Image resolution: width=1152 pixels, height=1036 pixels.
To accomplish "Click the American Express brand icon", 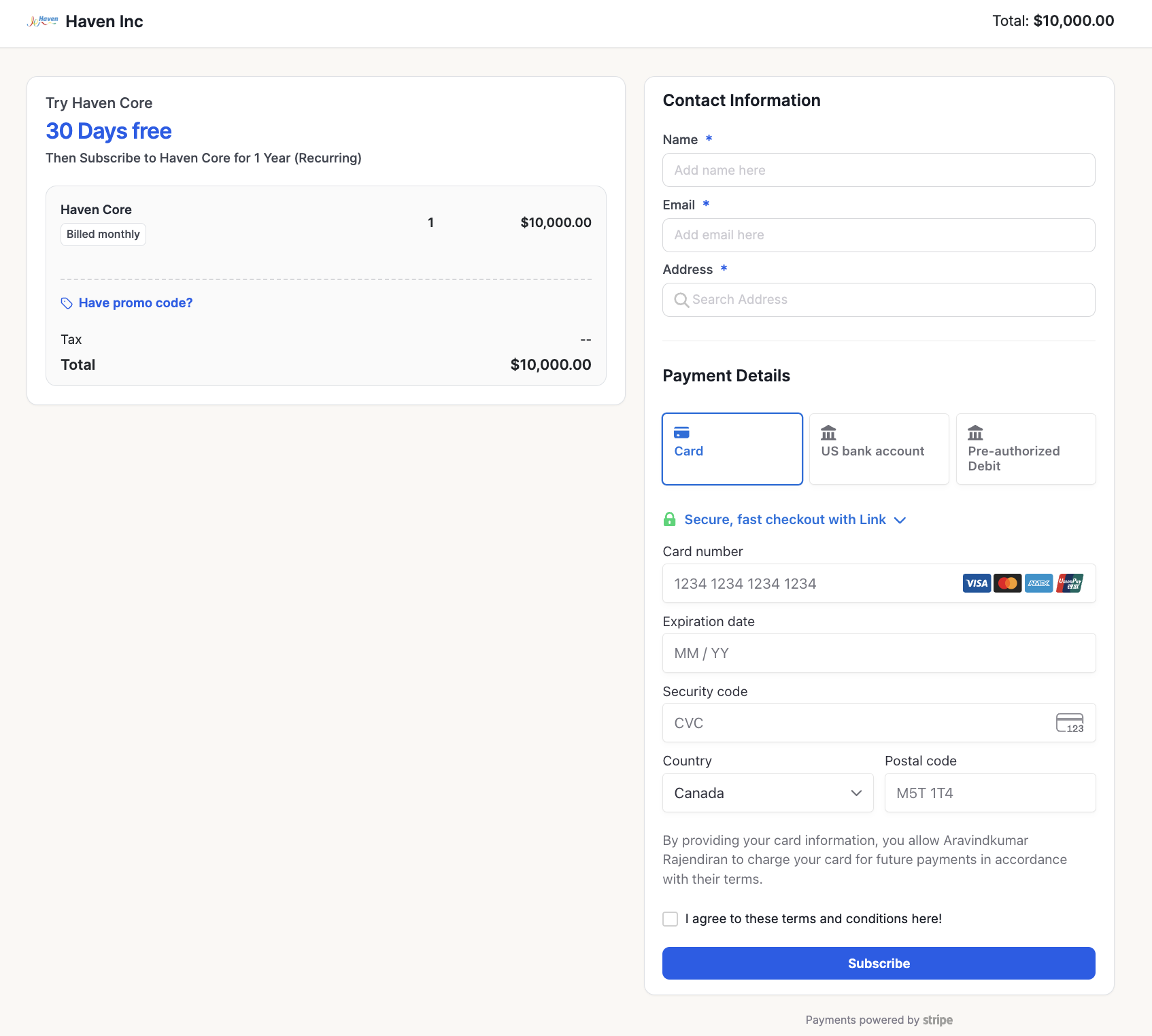I will click(x=1038, y=583).
